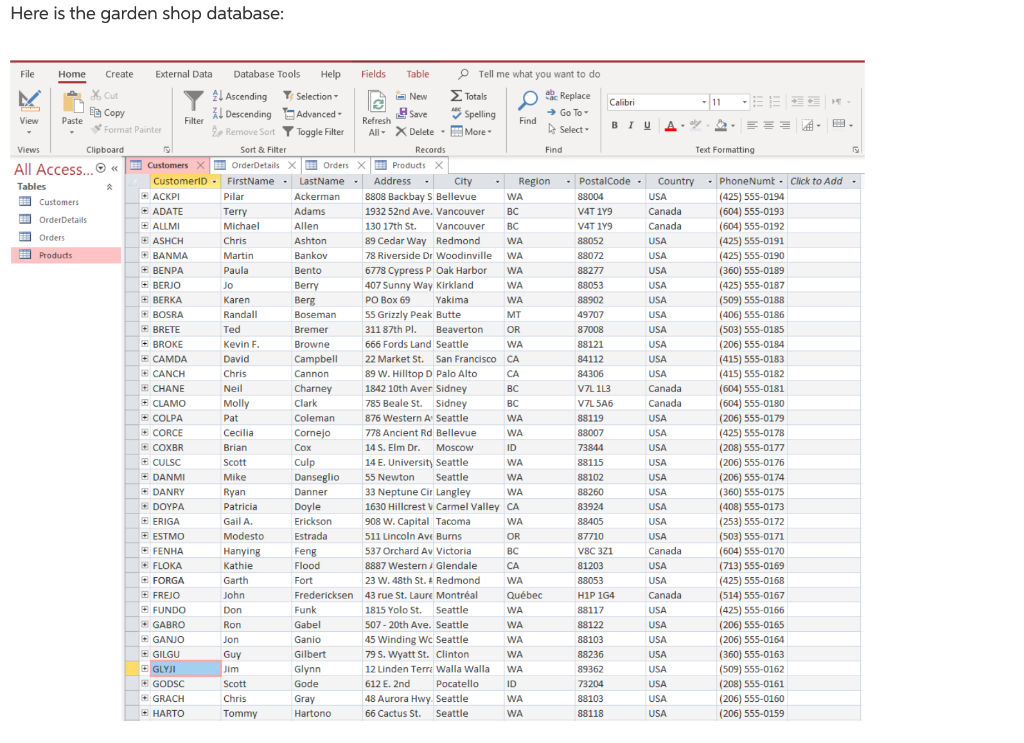Expand the ACKPI record subdatasheet

(144, 196)
